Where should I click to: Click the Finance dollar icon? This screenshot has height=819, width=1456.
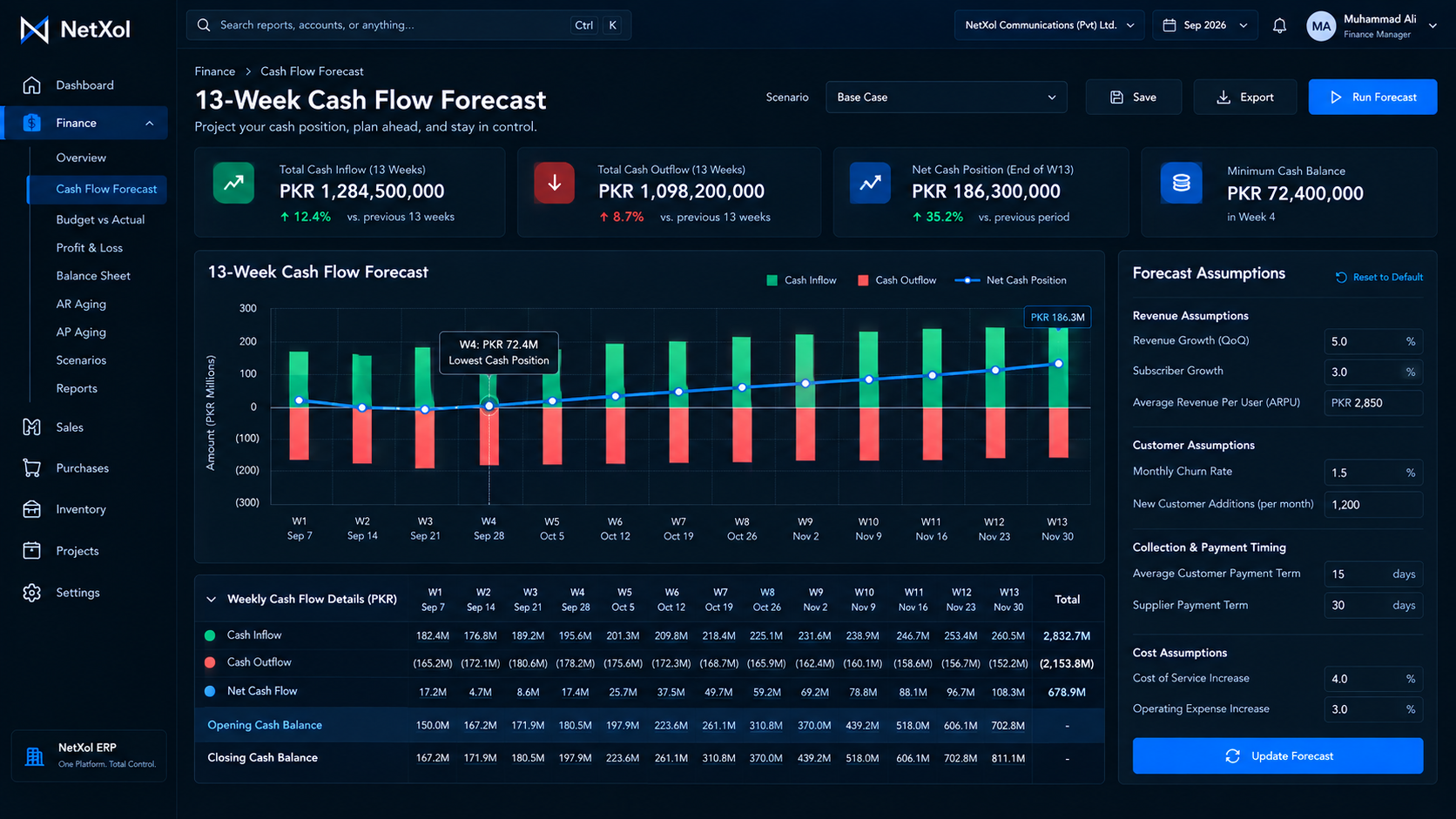click(32, 123)
